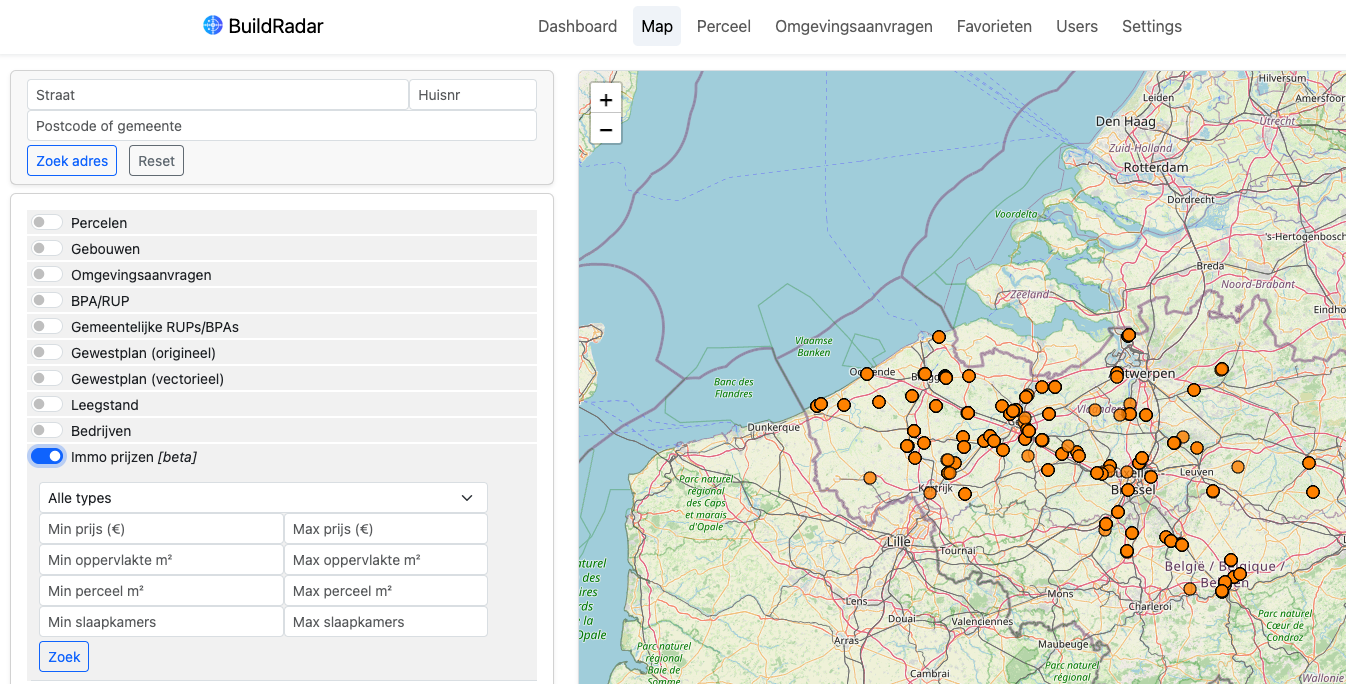Zoom in on the map
Viewport: 1346px width, 684px height.
[x=606, y=100]
